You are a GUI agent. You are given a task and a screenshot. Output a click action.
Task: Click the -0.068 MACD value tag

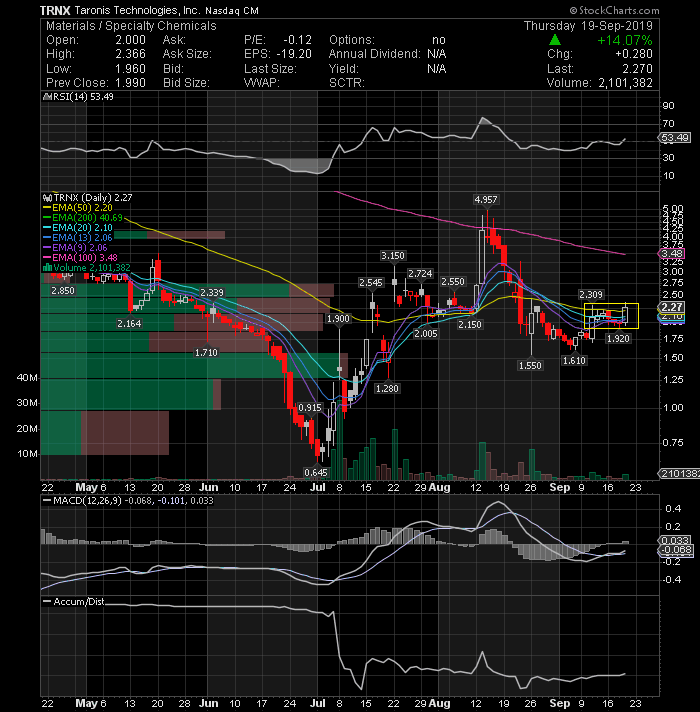point(676,550)
